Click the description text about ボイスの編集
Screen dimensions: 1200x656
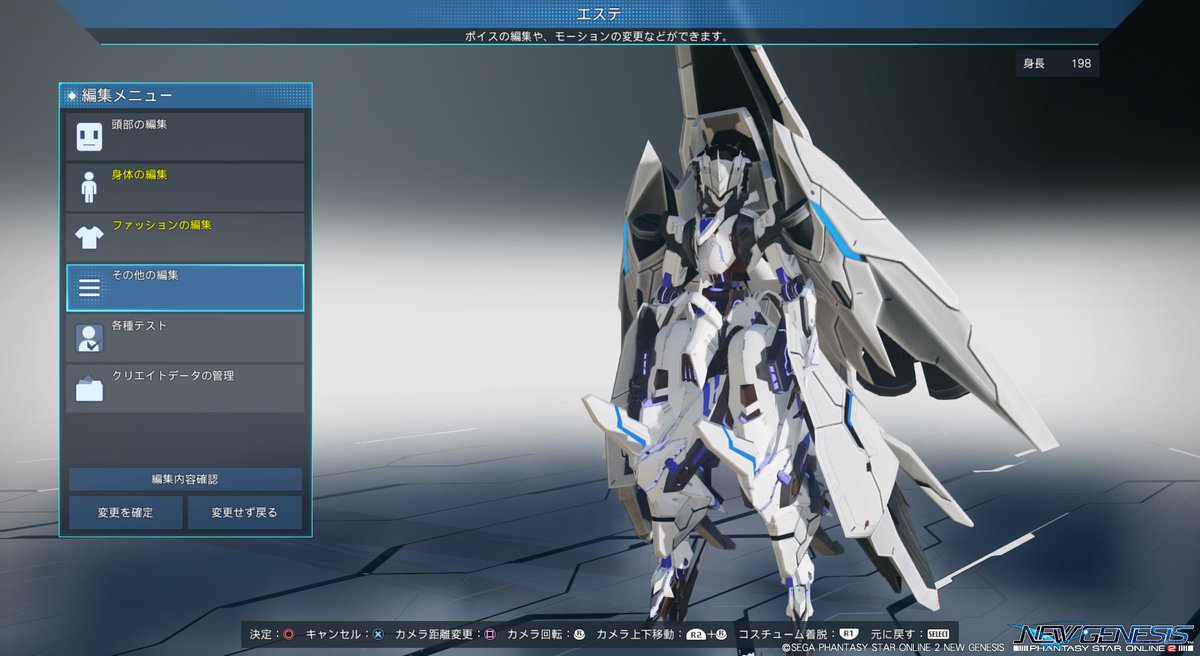coord(596,36)
